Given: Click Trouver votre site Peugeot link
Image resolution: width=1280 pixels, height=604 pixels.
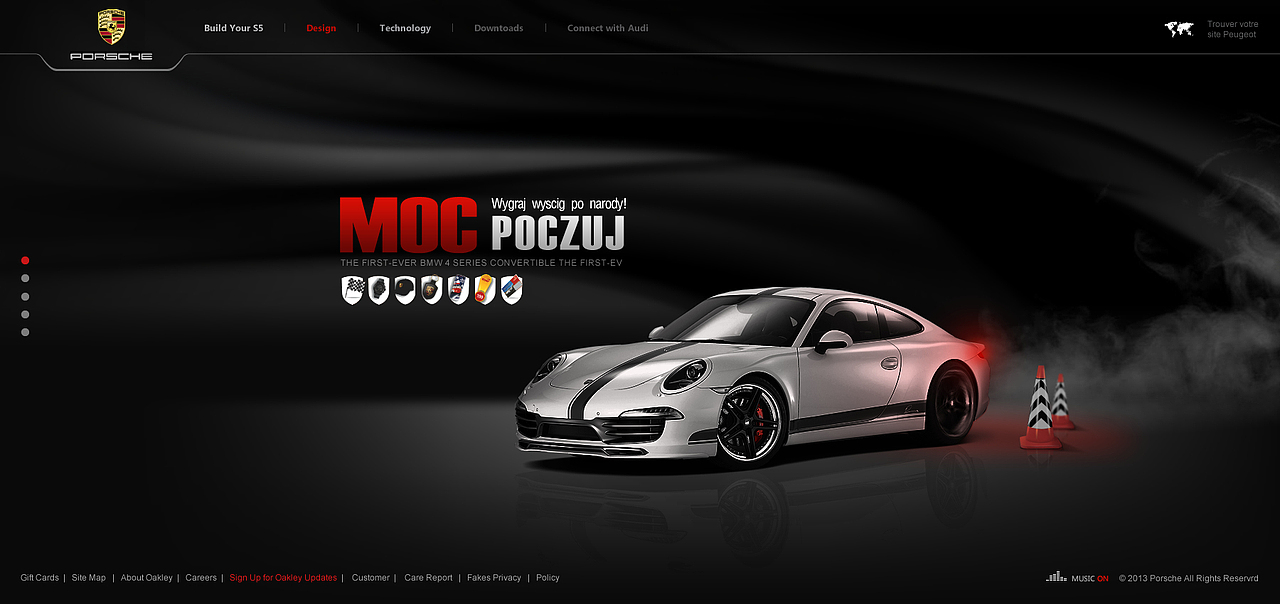Looking at the screenshot, I should click(1232, 29).
